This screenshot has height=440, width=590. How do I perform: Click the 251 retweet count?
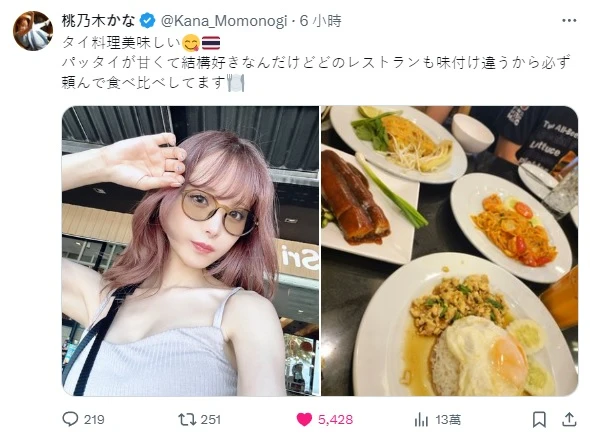(210, 419)
